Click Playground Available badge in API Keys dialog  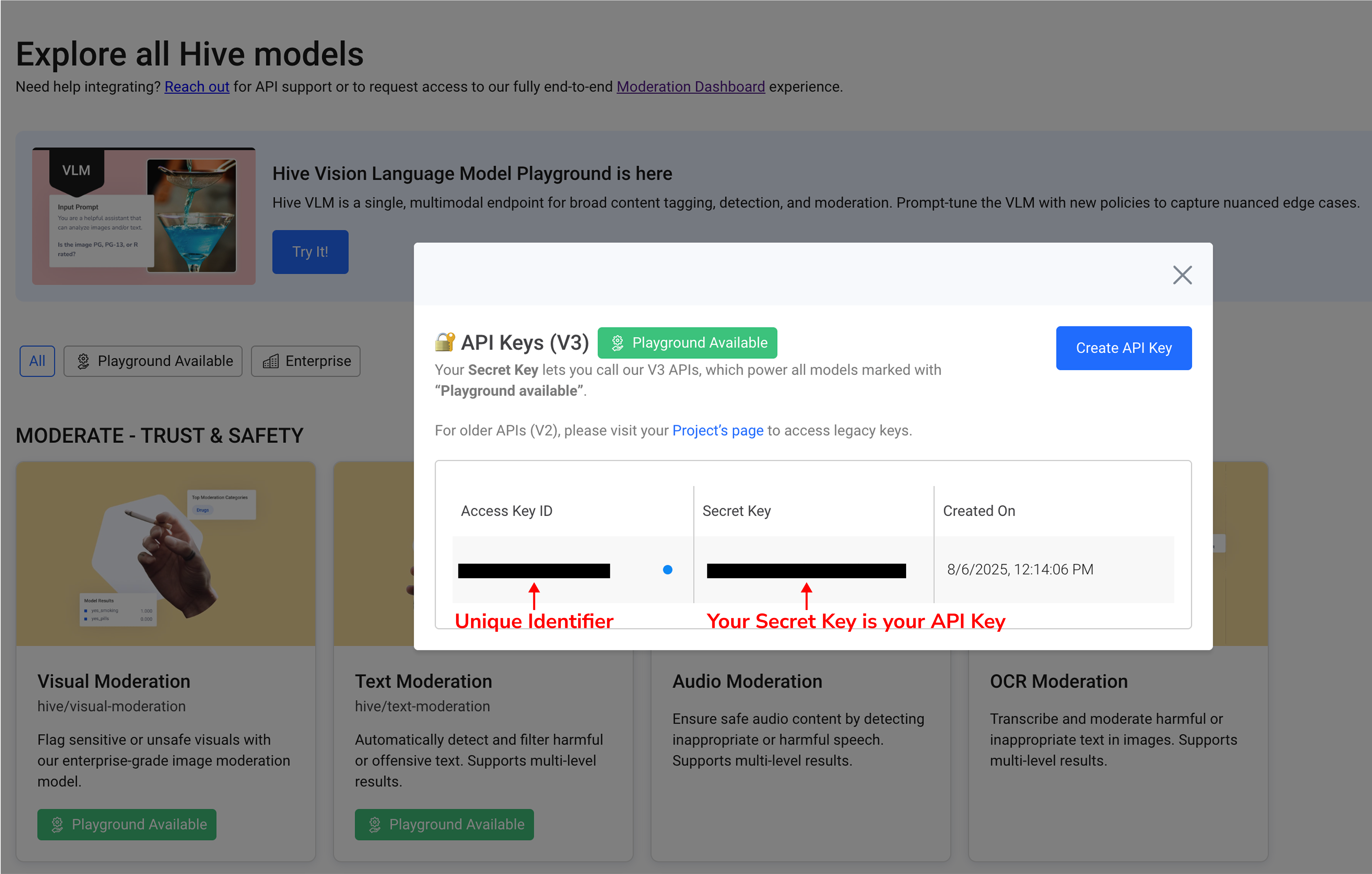tap(687, 343)
